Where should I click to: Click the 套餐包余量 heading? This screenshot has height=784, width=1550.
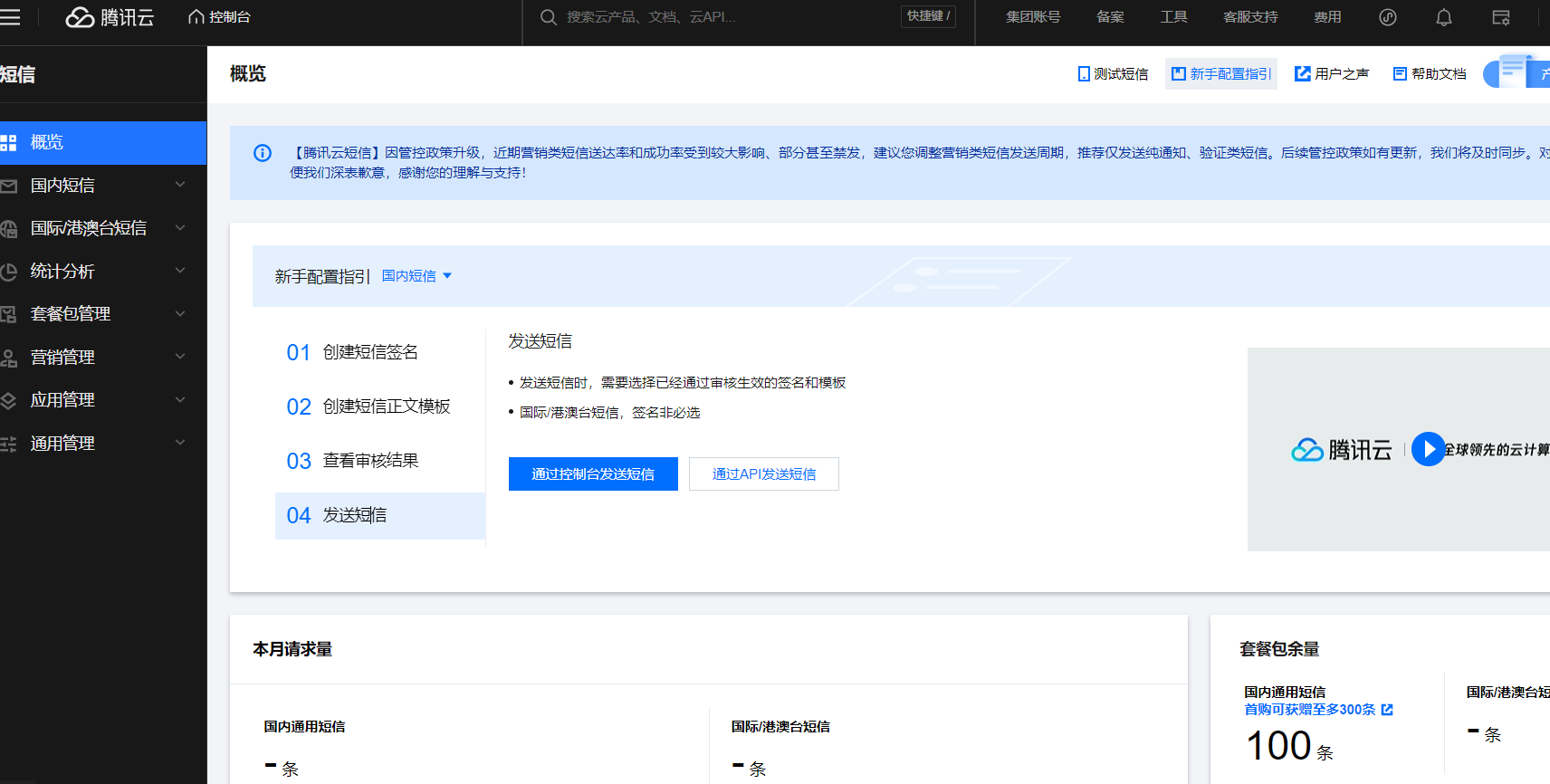point(1279,649)
